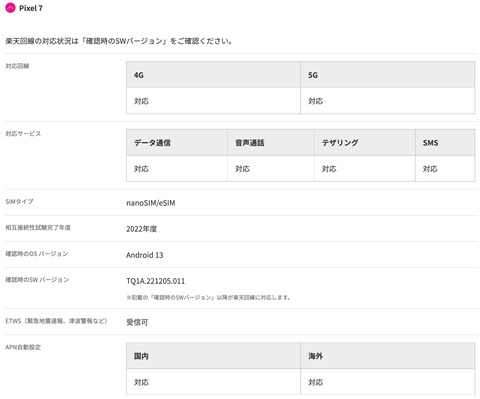Viewport: 480px width, 399px height.
Task: Select the 5G column header cell
Action: coord(388,75)
